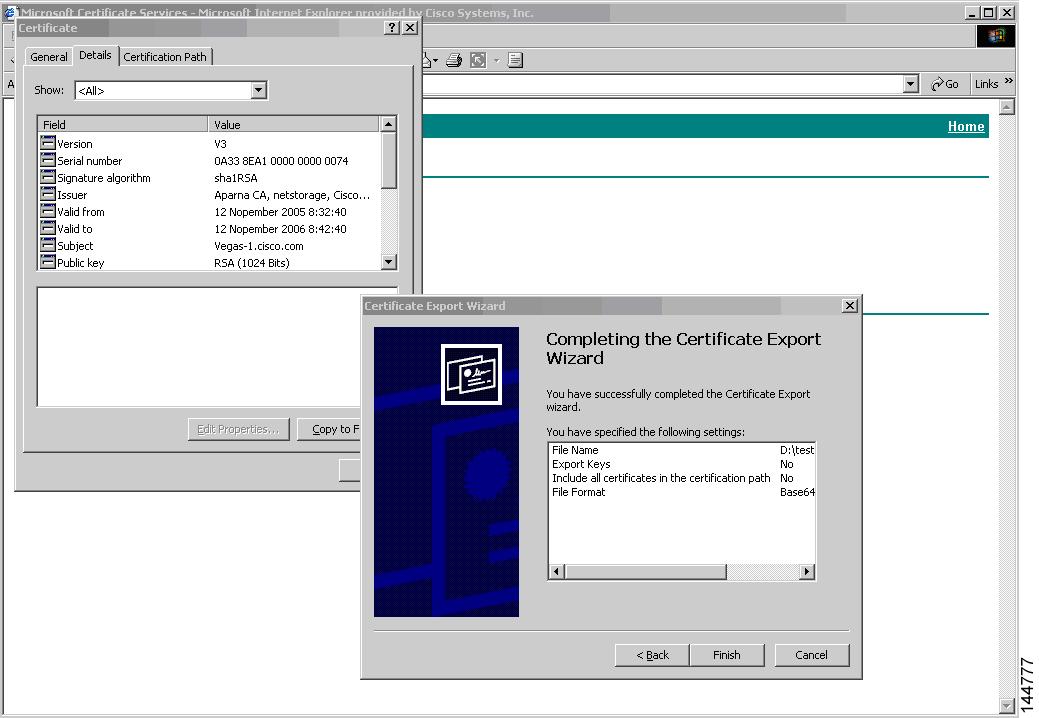This screenshot has height=718, width=1039.
Task: Sort by the Field column header
Action: tap(123, 125)
